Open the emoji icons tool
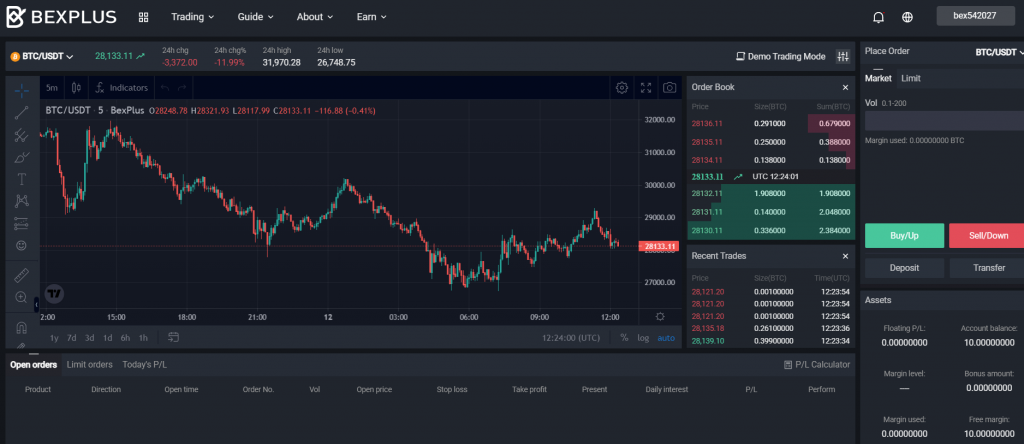1024x444 pixels. point(22,246)
